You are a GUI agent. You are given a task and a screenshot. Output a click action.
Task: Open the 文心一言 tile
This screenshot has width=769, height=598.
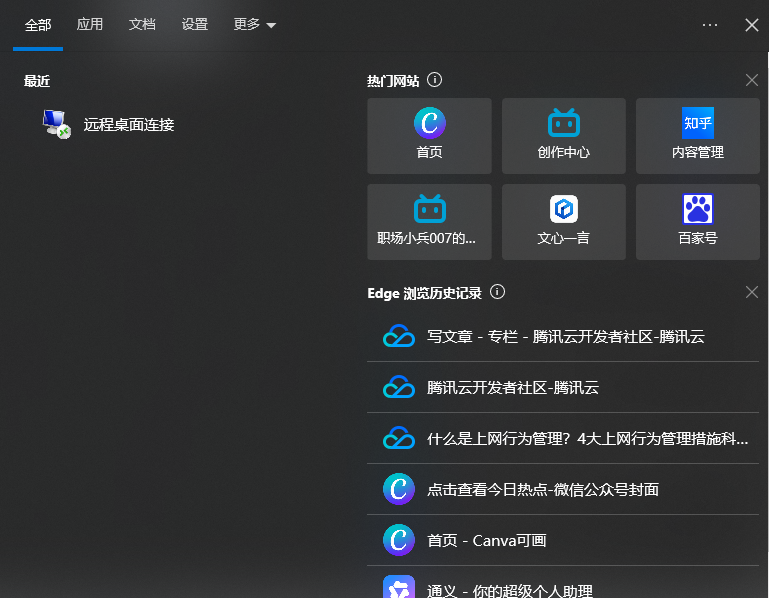pyautogui.click(x=564, y=222)
